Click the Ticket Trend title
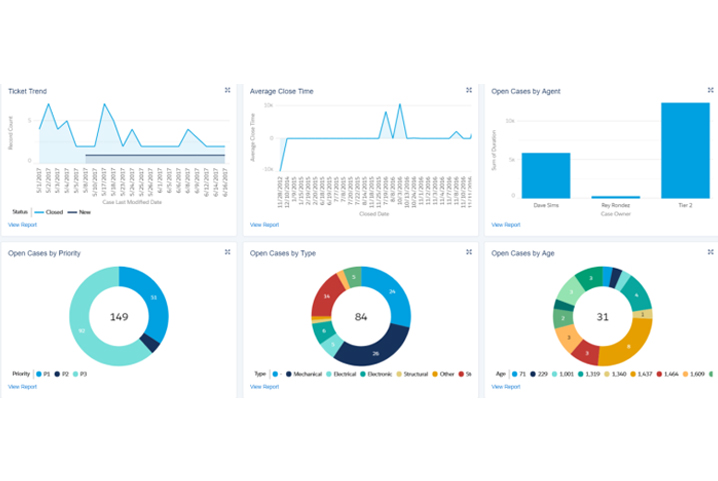The height and width of the screenshot is (481, 718). point(27,91)
